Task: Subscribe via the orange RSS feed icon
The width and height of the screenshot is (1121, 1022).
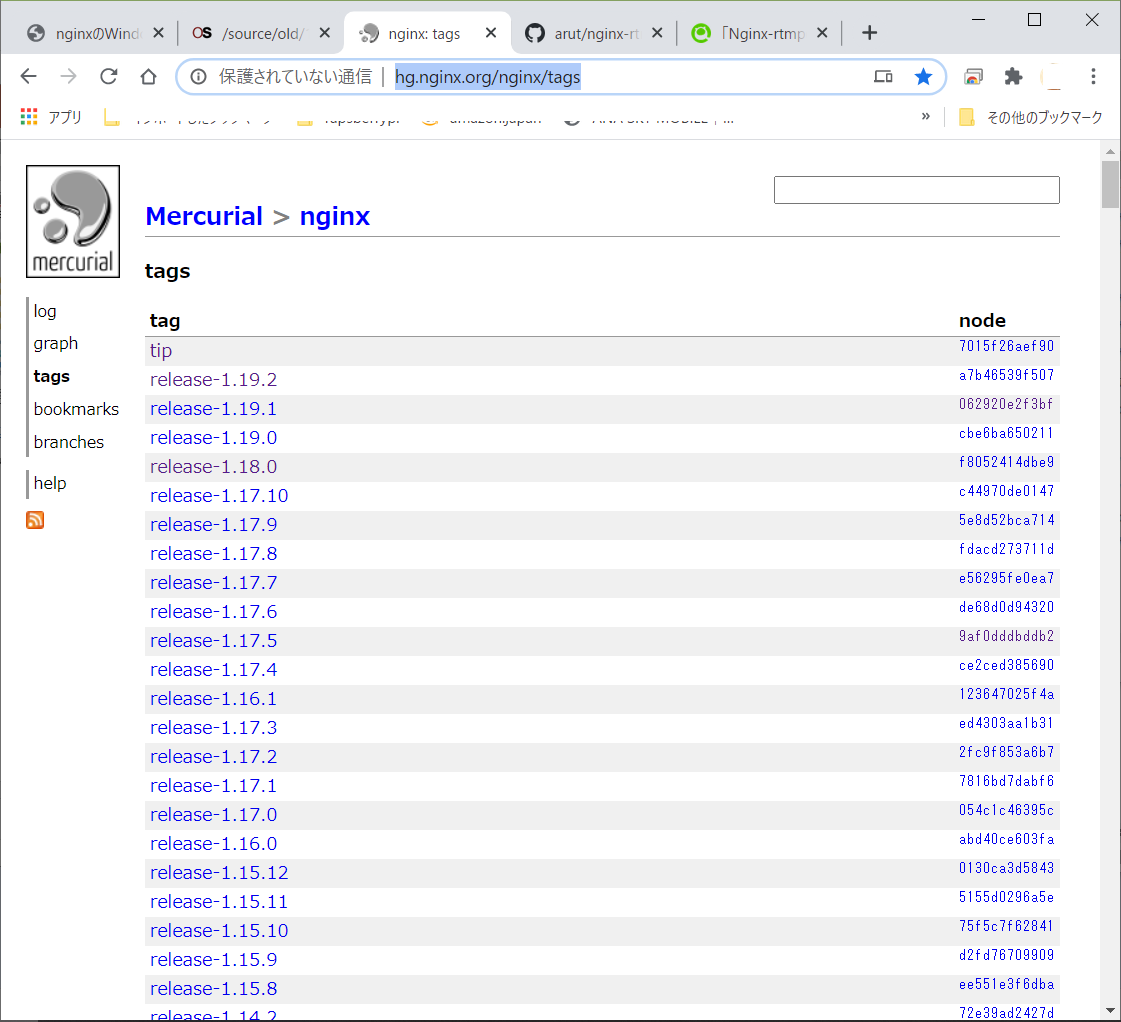Action: (x=35, y=520)
